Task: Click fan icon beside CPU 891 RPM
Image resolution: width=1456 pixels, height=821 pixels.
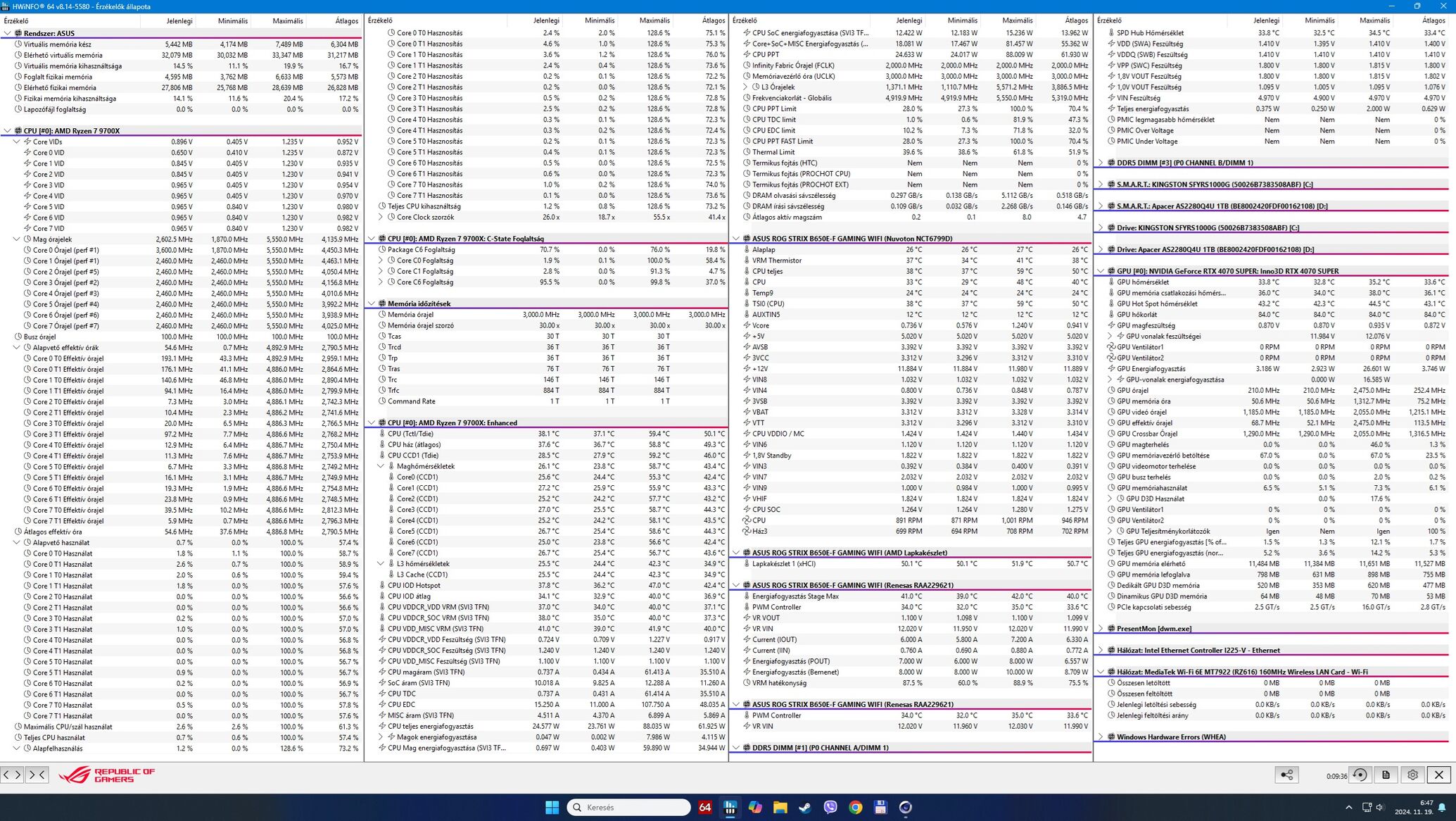Action: (747, 520)
